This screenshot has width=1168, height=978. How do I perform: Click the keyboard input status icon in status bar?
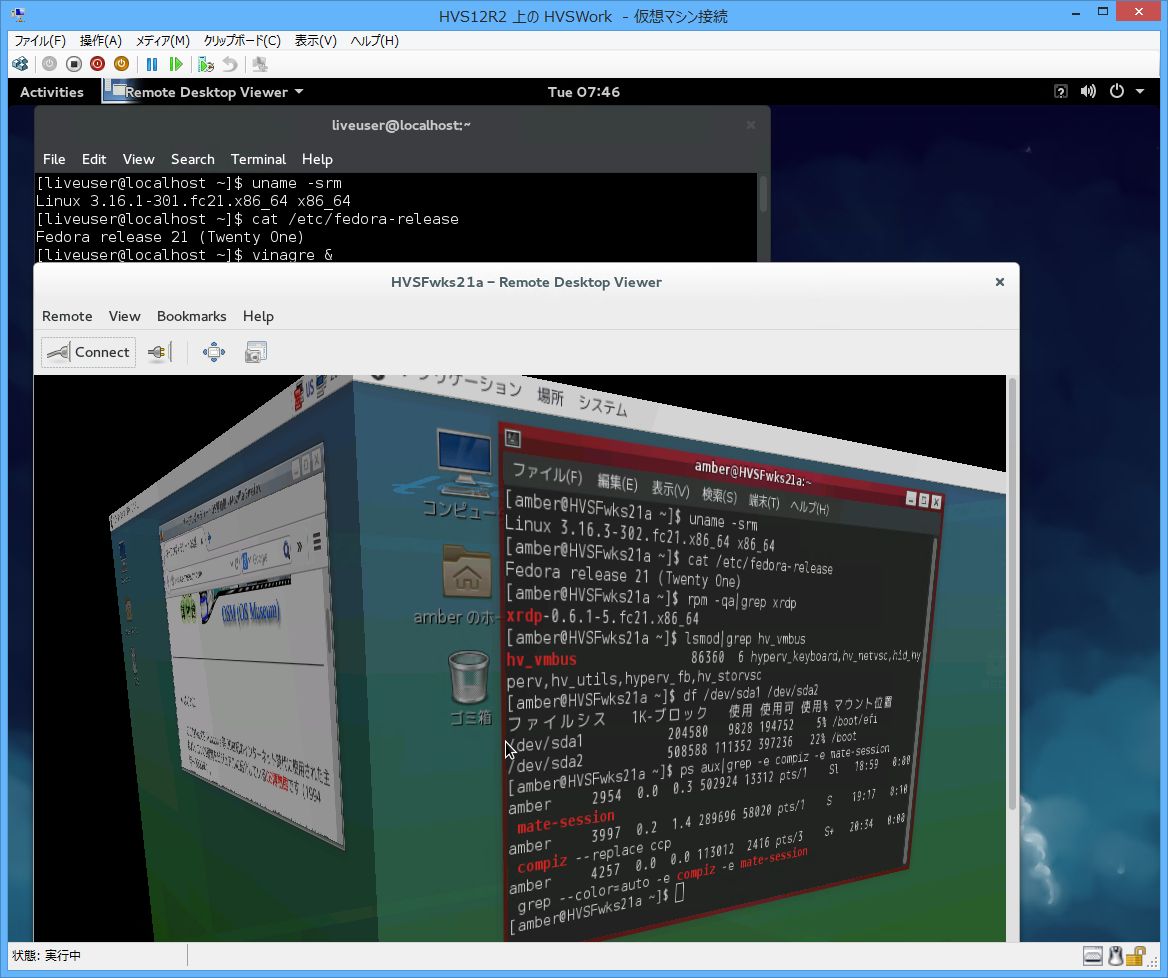[1093, 956]
